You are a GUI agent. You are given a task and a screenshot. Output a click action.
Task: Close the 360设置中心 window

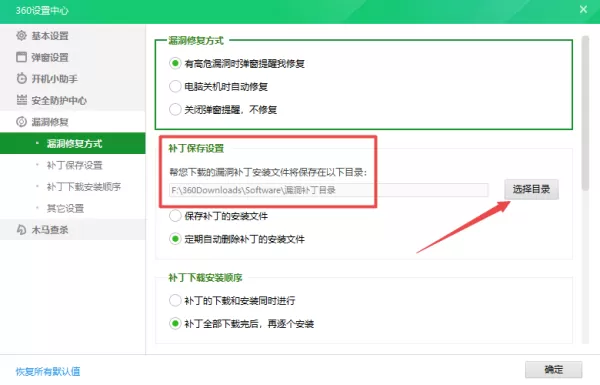[x=583, y=10]
